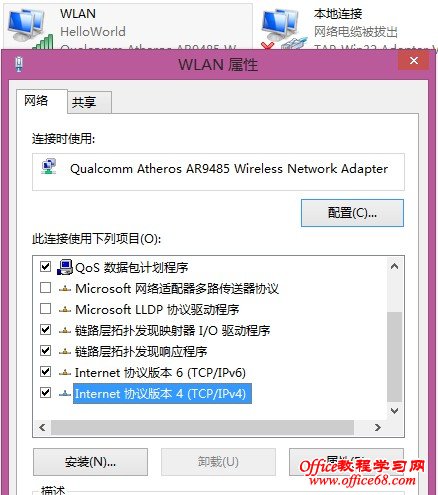
Task: Click the Microsoft LLDP protocol driver icon
Action: click(x=65, y=310)
